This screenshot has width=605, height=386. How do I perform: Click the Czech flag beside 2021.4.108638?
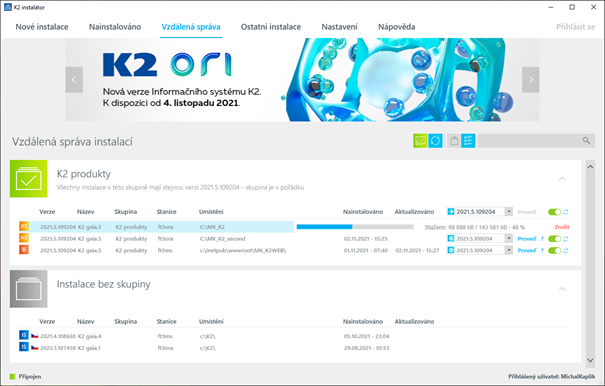[35, 336]
